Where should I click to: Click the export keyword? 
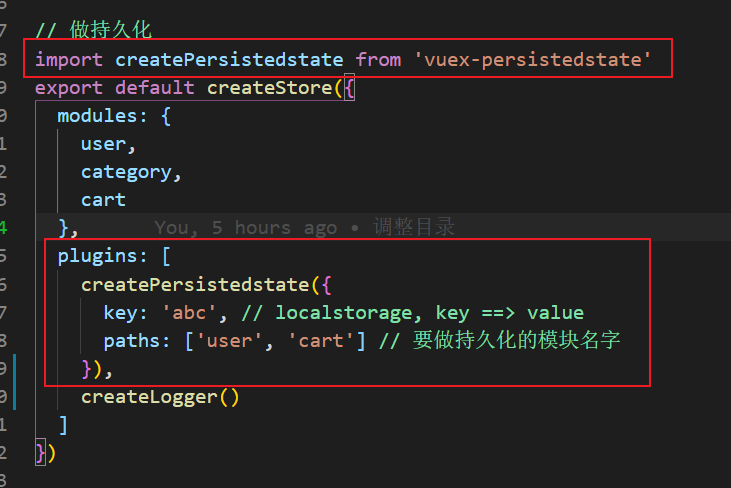69,88
